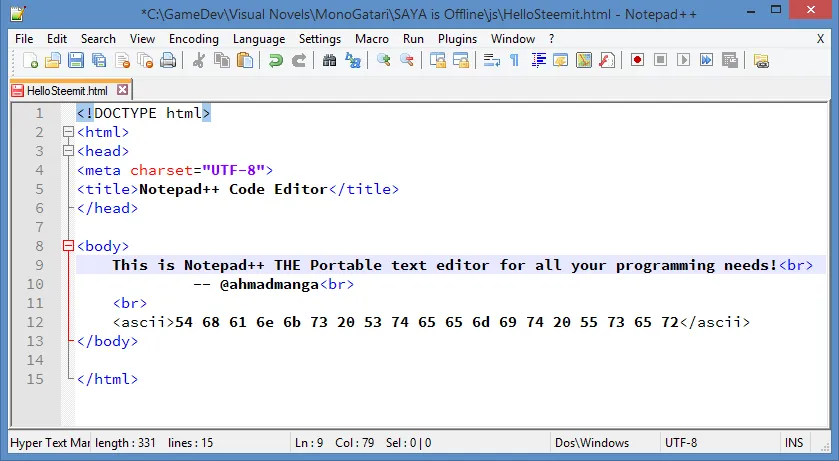Viewport: 839px width, 461px height.
Task: Close the HelloSteemit.html tab with red X
Action: [123, 90]
